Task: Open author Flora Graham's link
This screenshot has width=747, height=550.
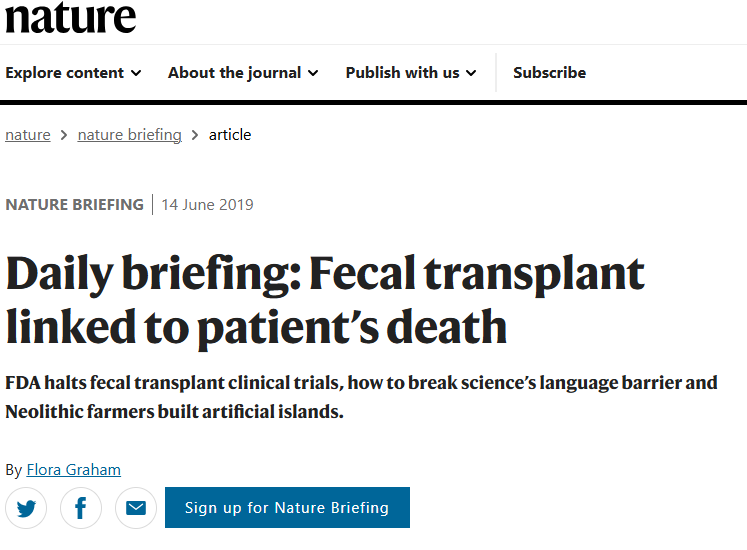Action: (x=73, y=470)
